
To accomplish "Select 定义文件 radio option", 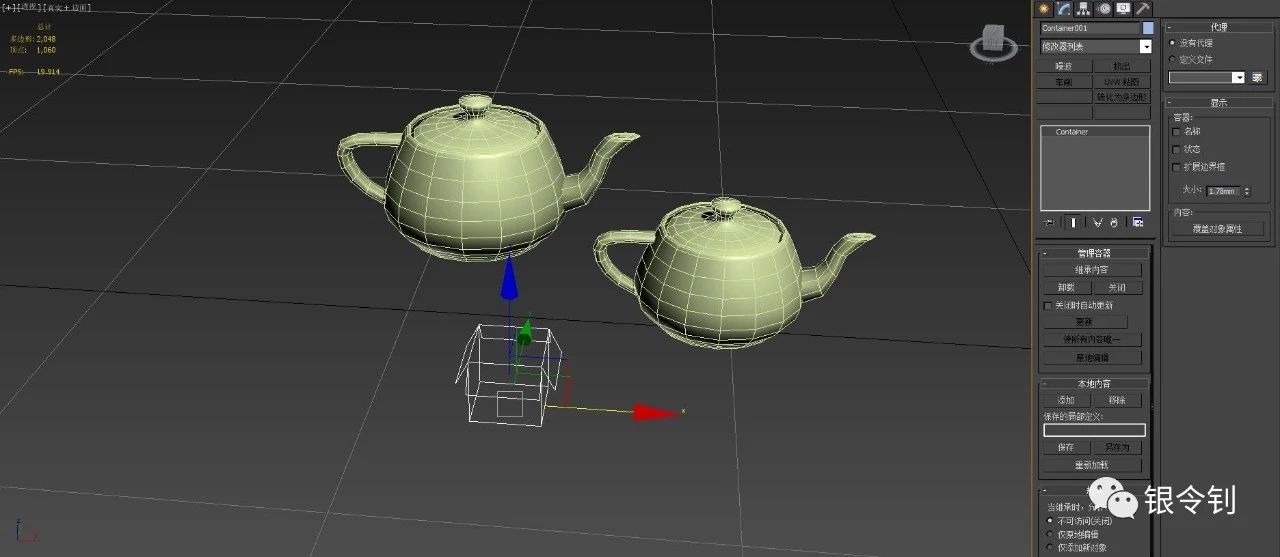I will tap(1172, 59).
